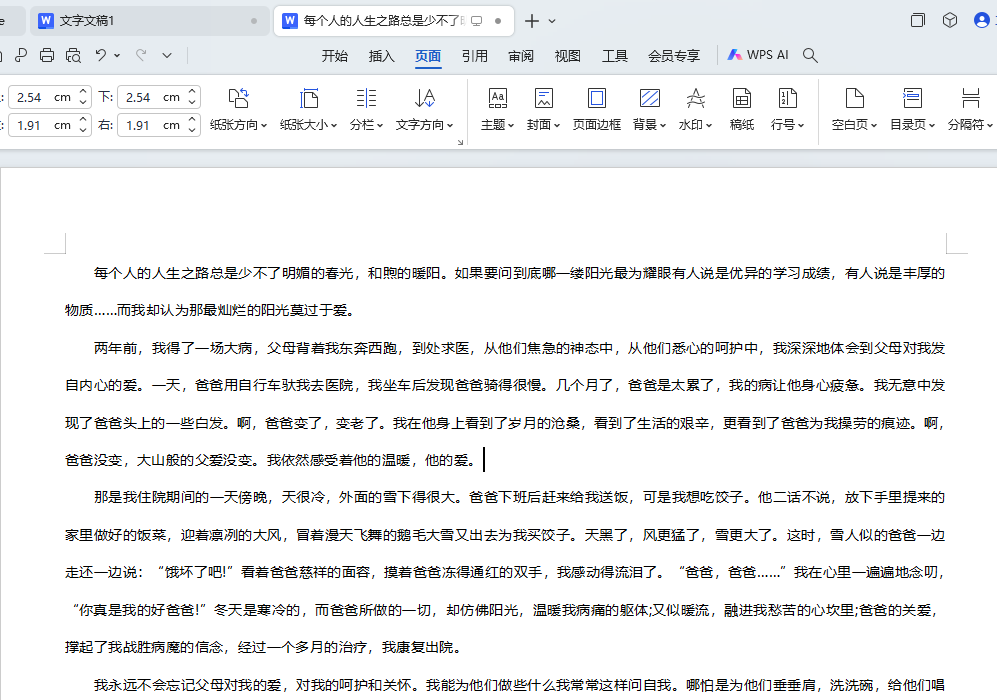
Task: Switch to the 插入 (Insert) ribbon tab
Action: (382, 56)
